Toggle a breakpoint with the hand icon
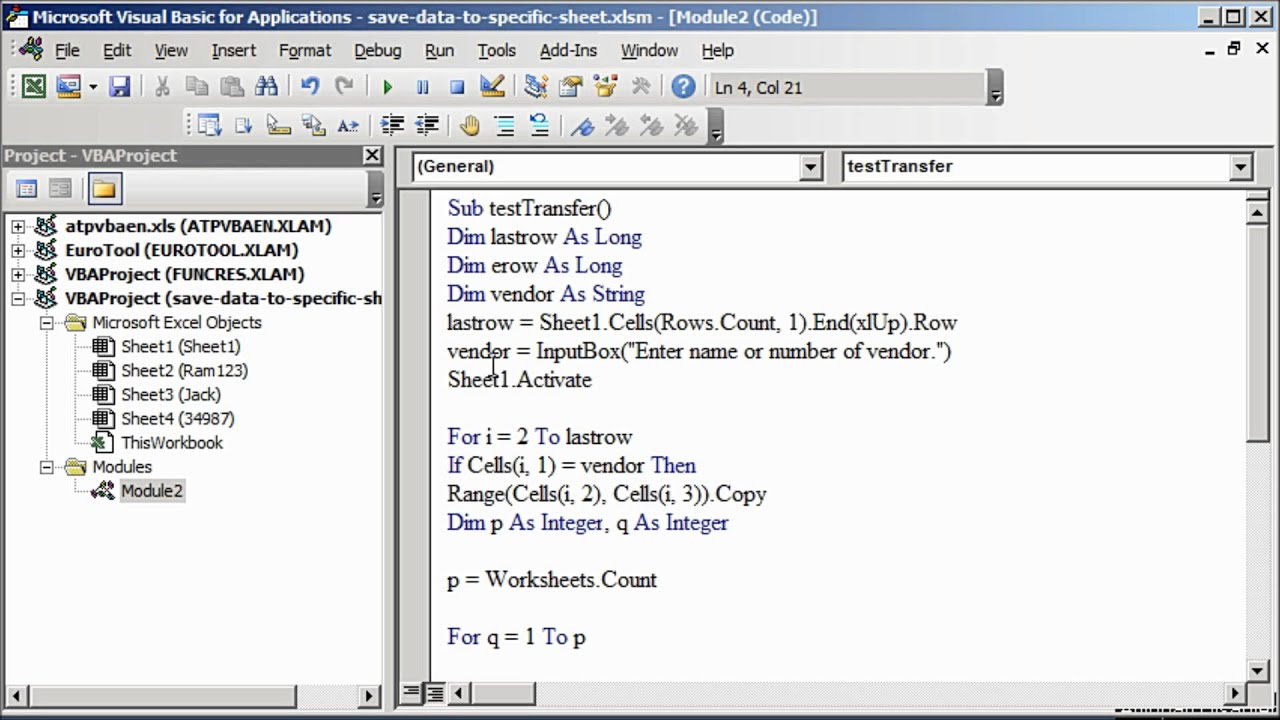The image size is (1280, 720). (470, 125)
